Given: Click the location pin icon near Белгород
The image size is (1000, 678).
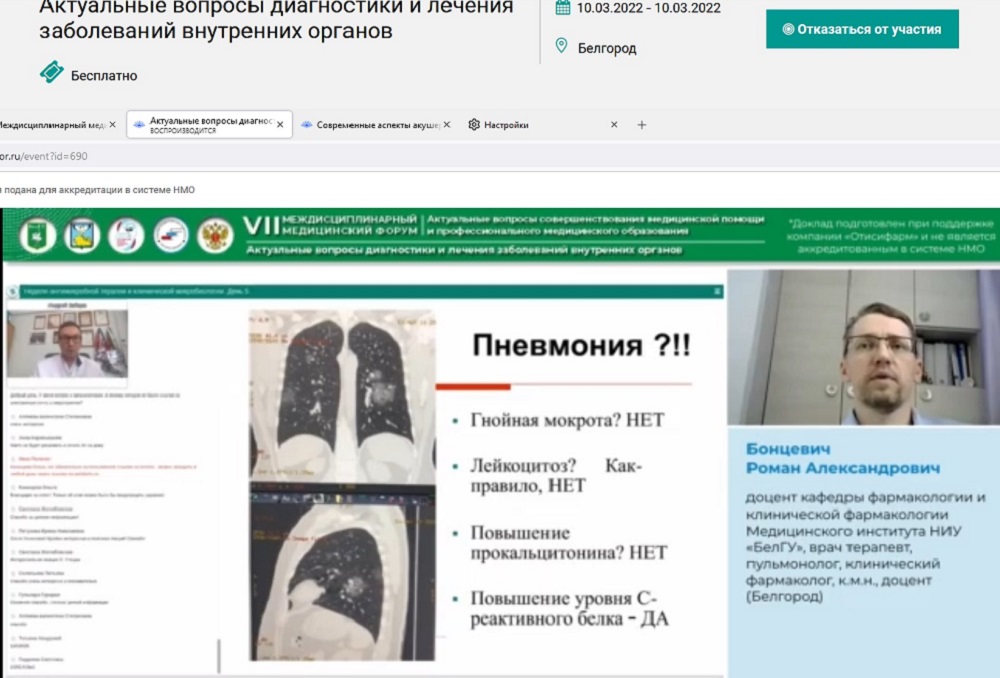Looking at the screenshot, I should (562, 46).
